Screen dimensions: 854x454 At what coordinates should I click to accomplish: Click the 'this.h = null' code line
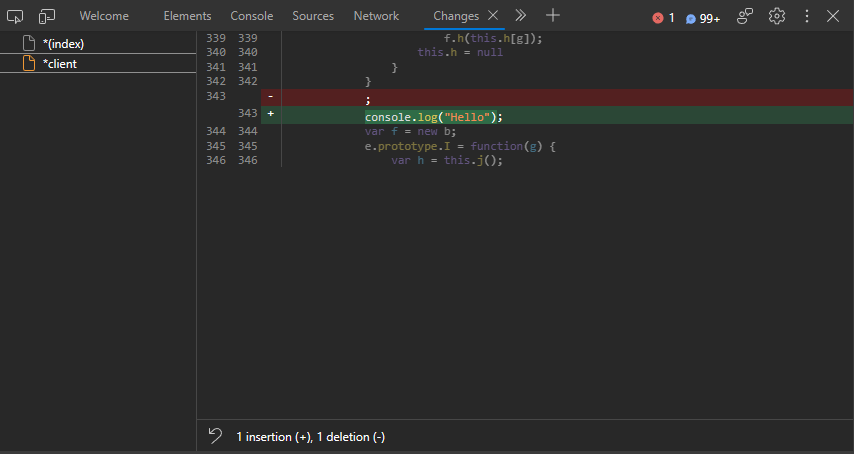point(460,52)
